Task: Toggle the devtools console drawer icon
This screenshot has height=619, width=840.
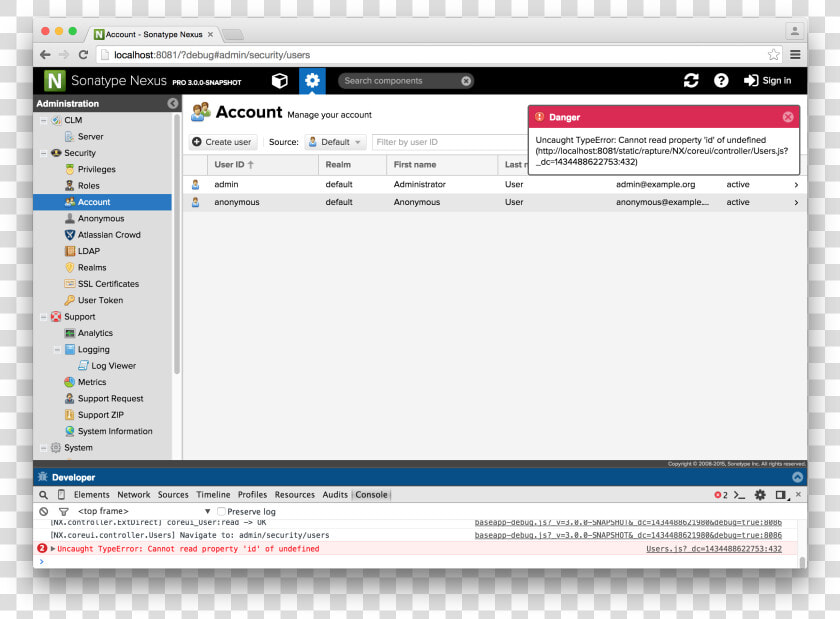Action: pos(739,495)
